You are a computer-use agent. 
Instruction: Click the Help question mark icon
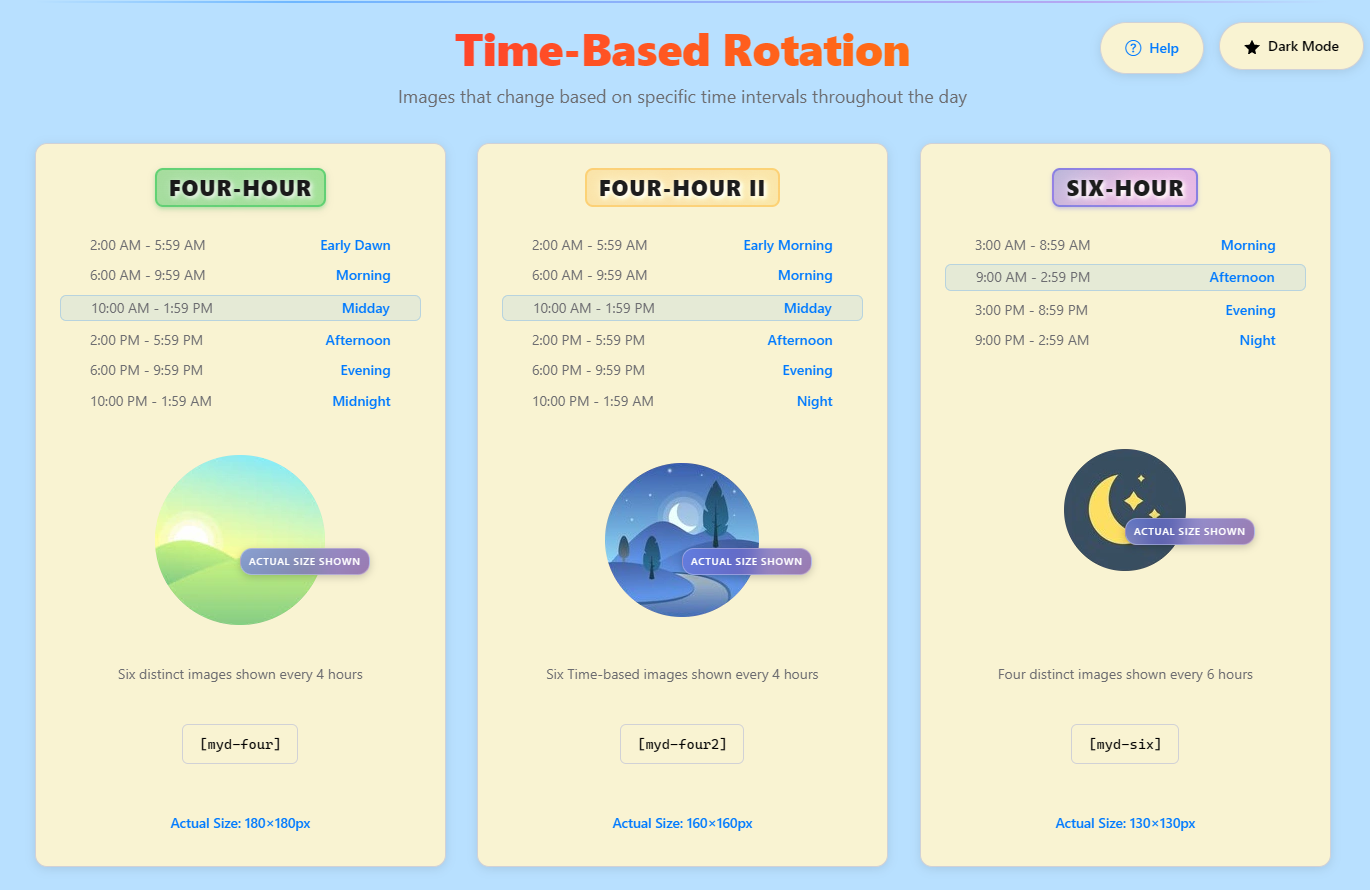point(1133,48)
